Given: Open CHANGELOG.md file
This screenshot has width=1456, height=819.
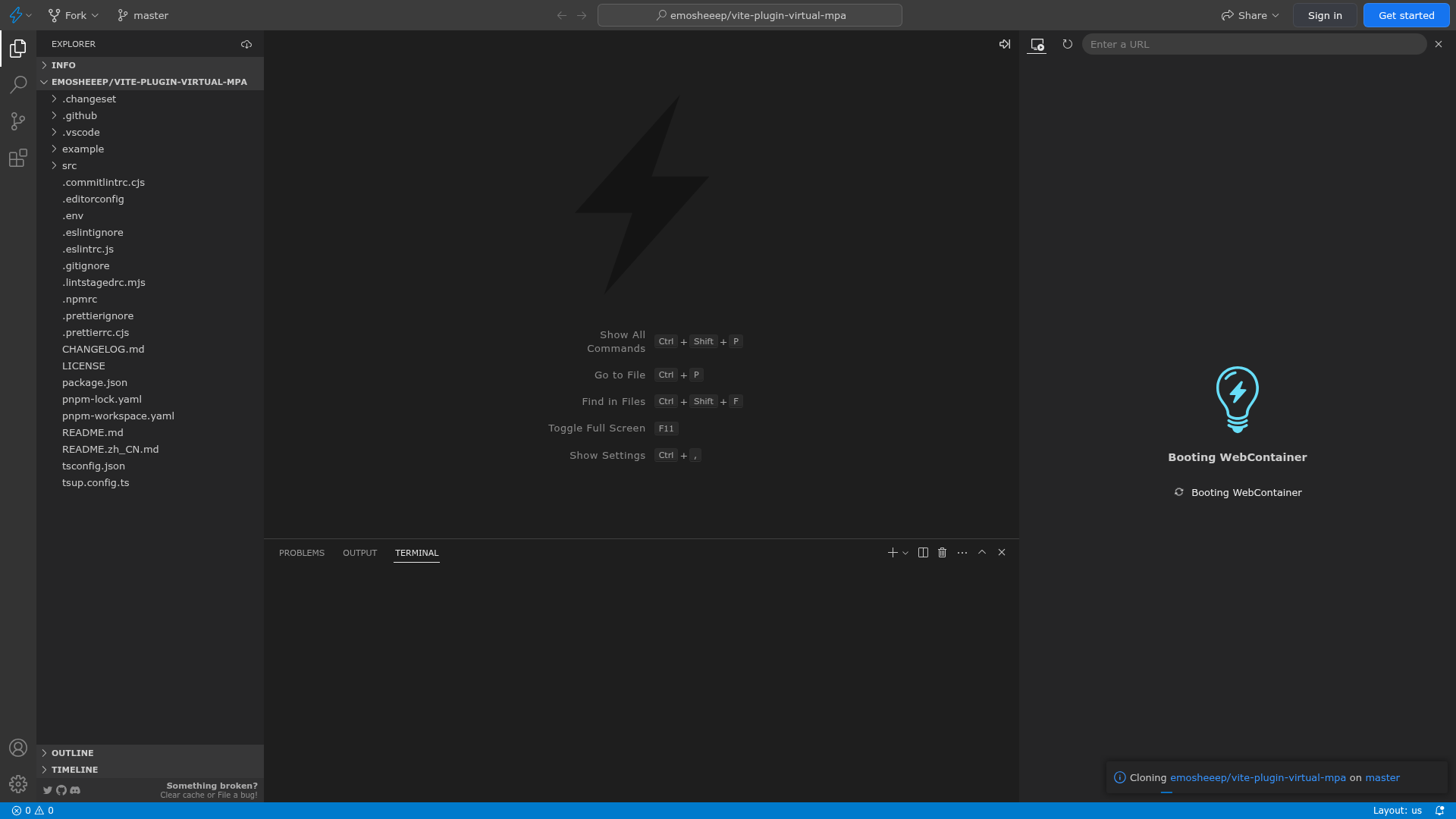Looking at the screenshot, I should point(150,350).
